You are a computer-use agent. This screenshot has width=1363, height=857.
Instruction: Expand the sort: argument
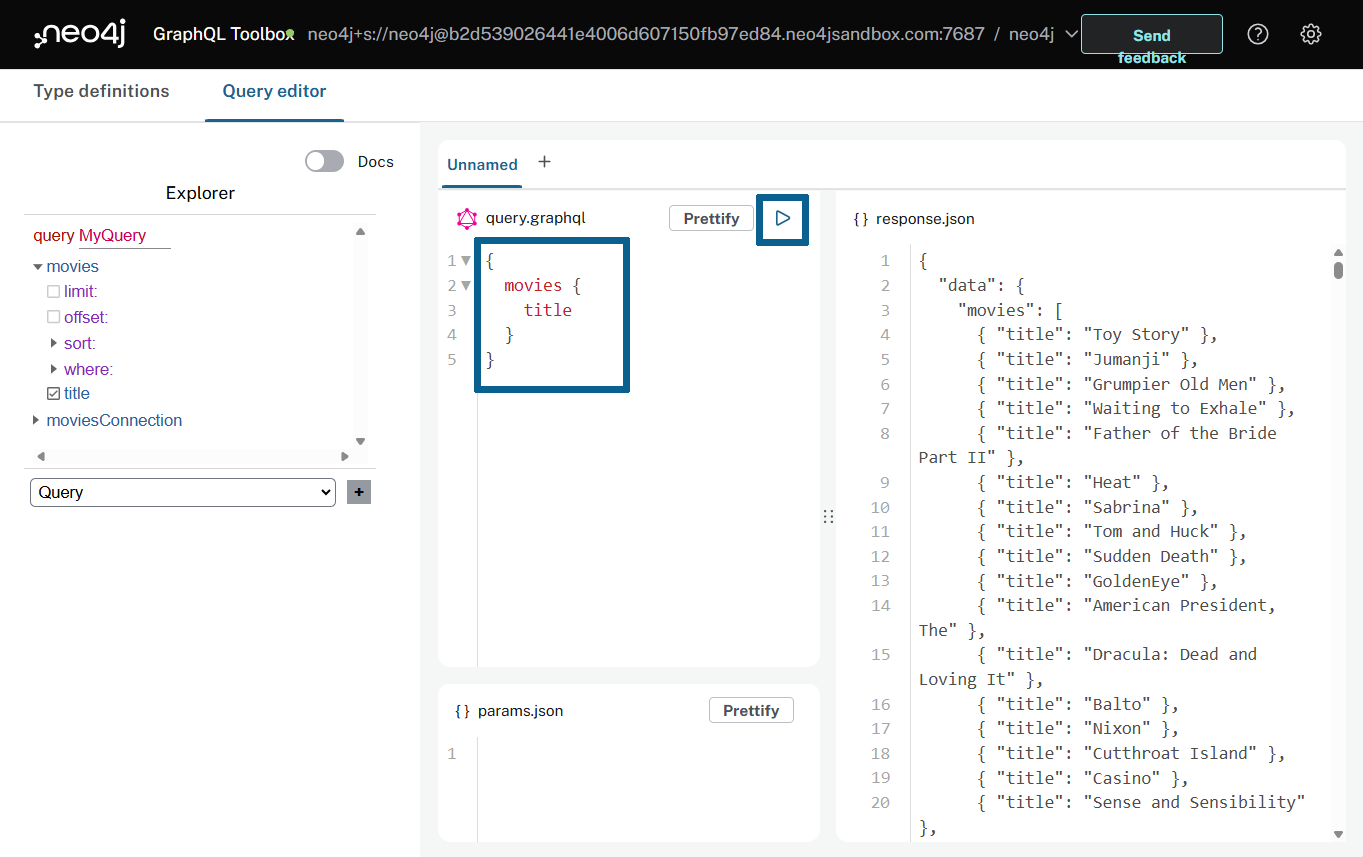[54, 343]
